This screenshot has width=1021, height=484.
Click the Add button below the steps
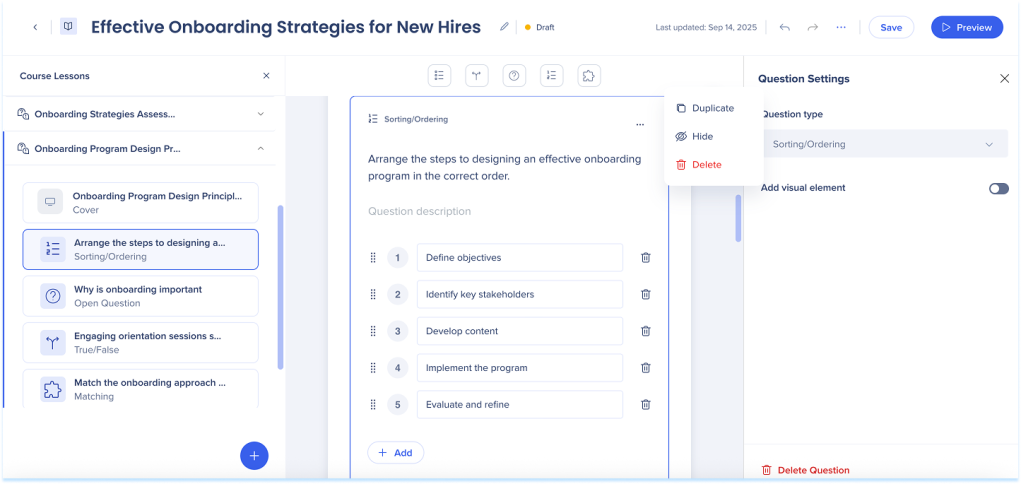(x=396, y=453)
